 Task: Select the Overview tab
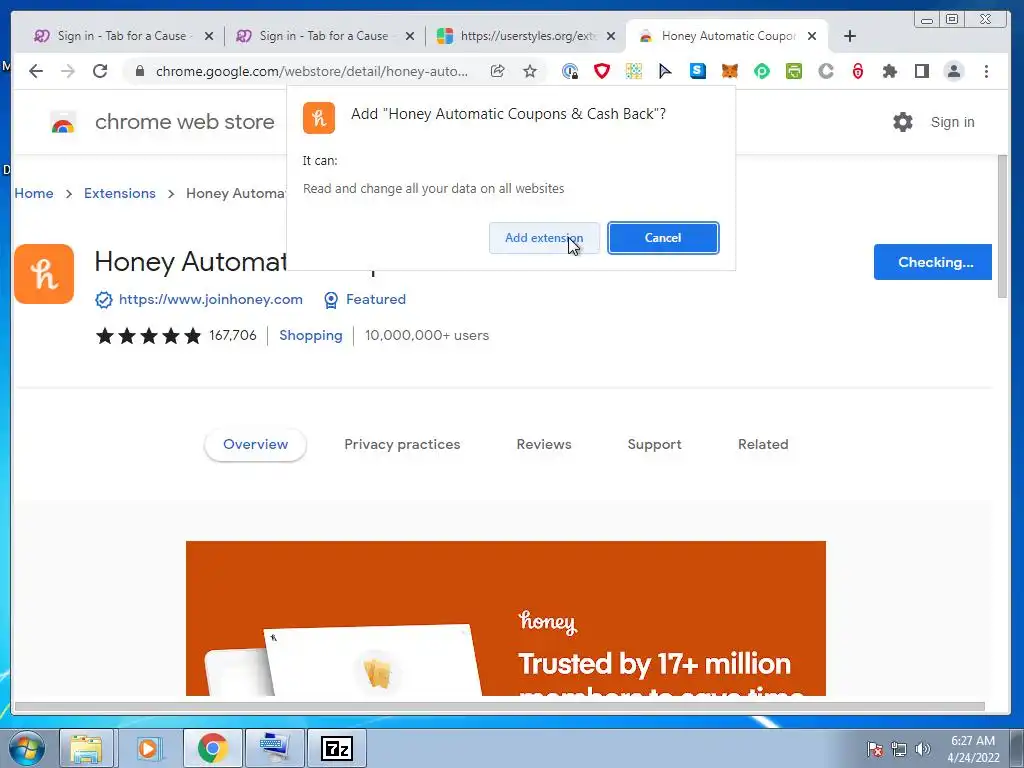pos(255,445)
